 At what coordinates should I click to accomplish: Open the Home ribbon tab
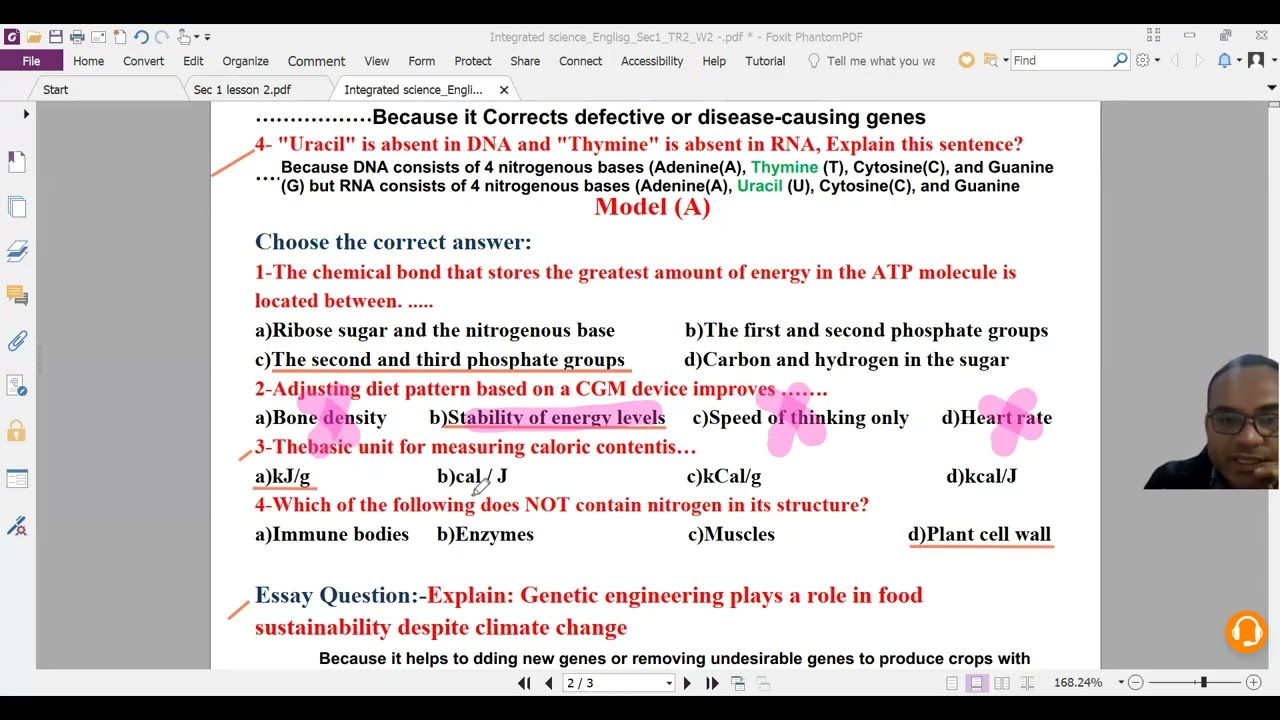pyautogui.click(x=88, y=61)
